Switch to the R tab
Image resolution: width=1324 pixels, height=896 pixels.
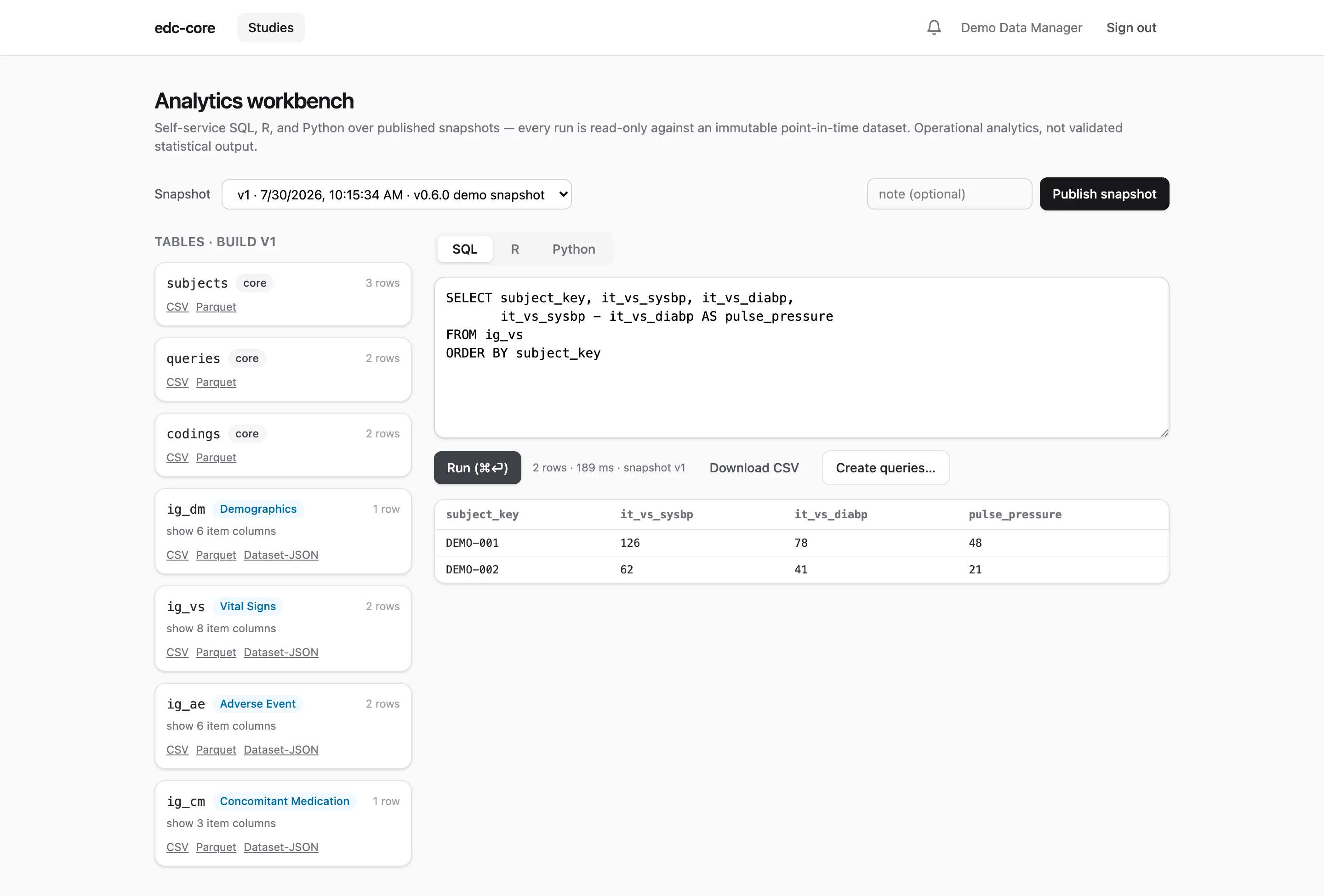point(515,249)
